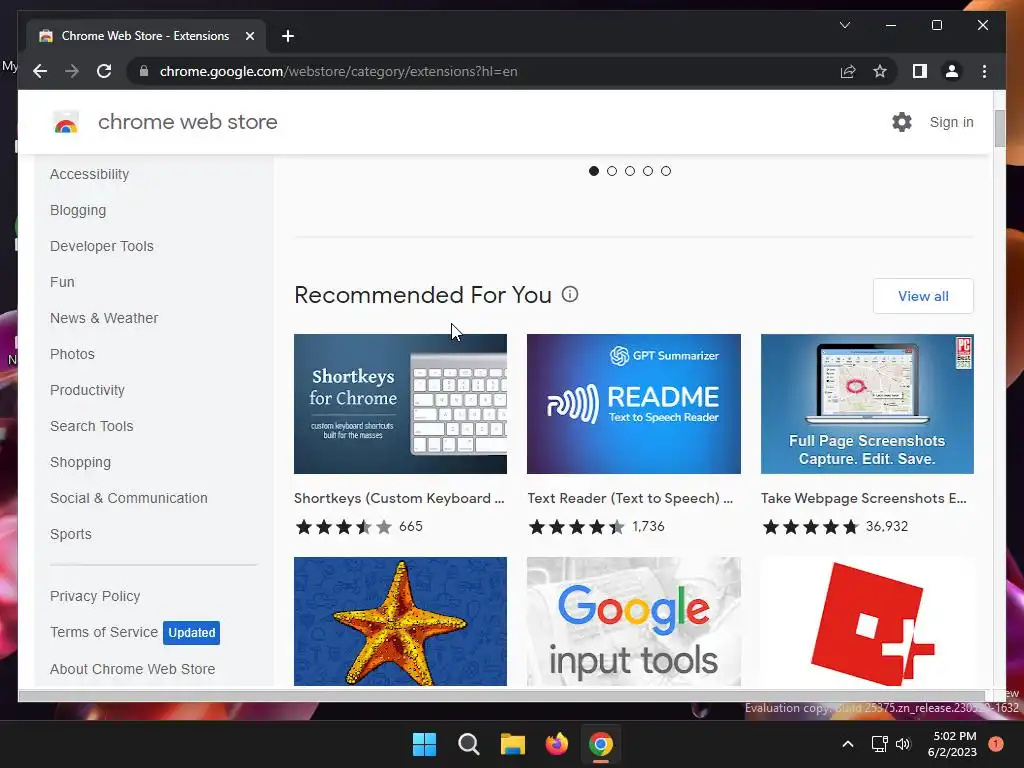Open Windows Start menu
The image size is (1024, 768).
click(424, 744)
